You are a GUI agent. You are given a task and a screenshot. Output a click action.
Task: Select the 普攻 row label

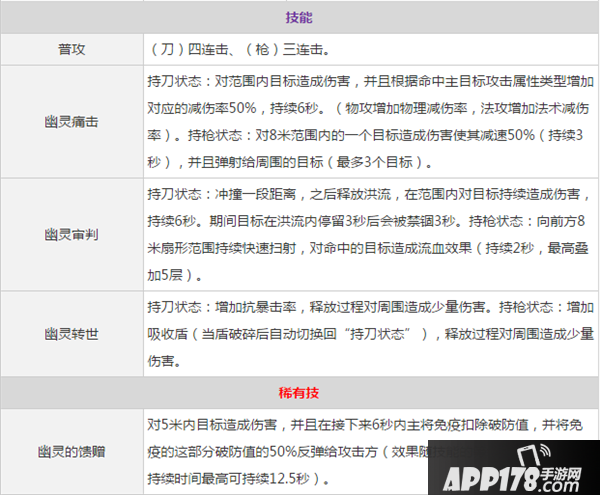pos(71,49)
